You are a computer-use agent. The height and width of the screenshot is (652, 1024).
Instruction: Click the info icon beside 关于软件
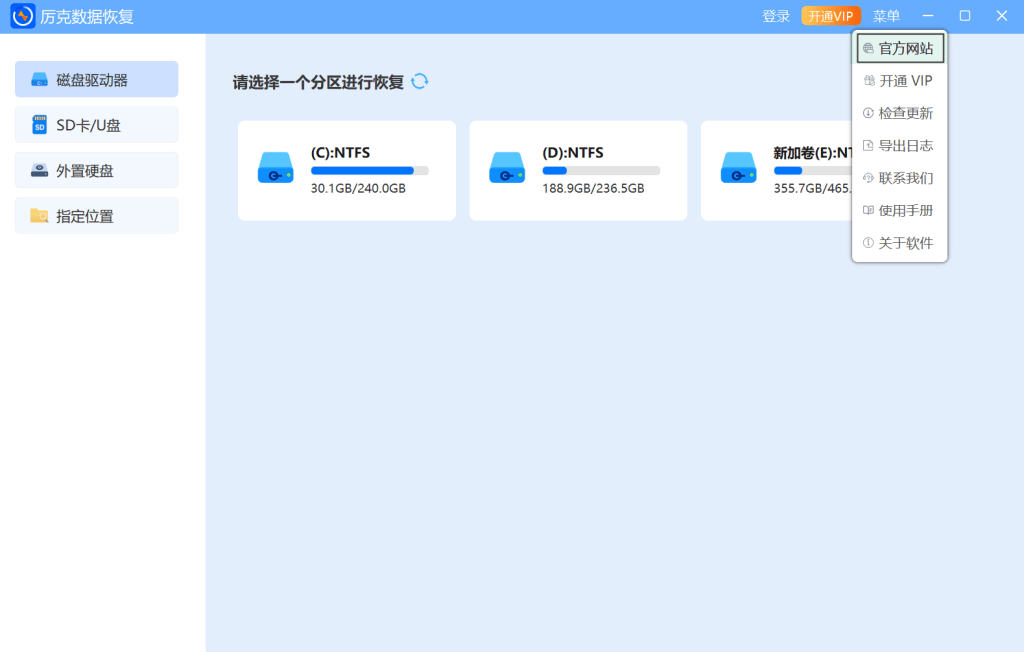tap(868, 242)
